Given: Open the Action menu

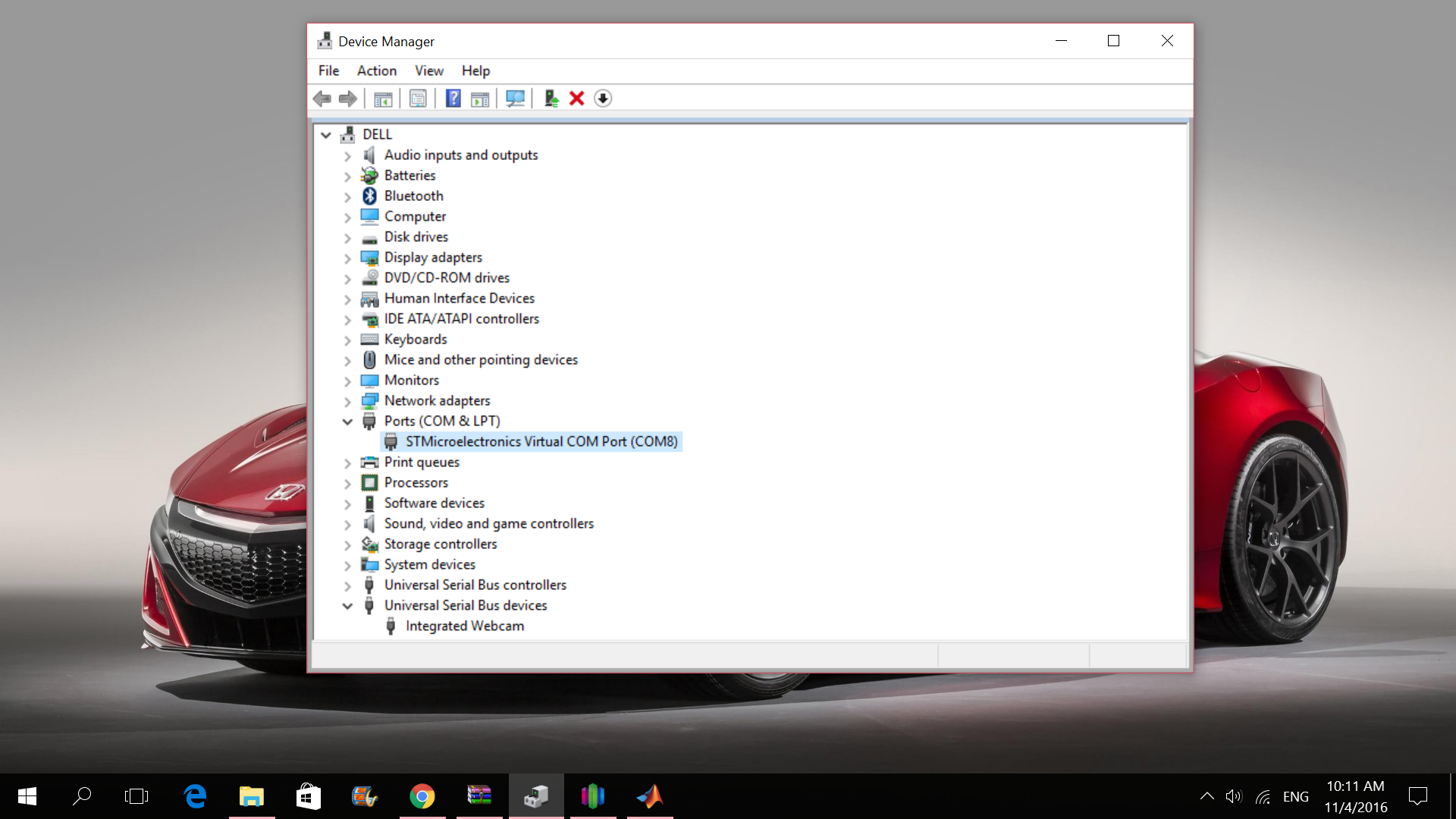Looking at the screenshot, I should (376, 71).
